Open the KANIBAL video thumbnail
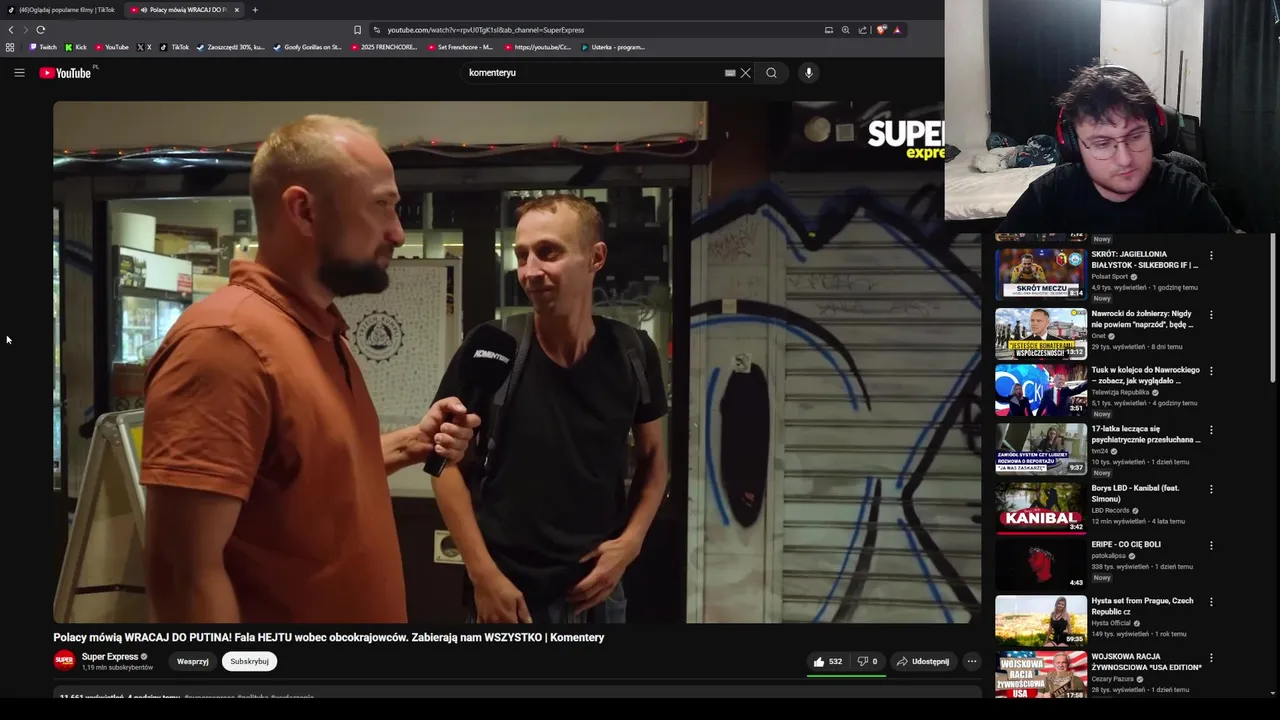 click(1041, 507)
